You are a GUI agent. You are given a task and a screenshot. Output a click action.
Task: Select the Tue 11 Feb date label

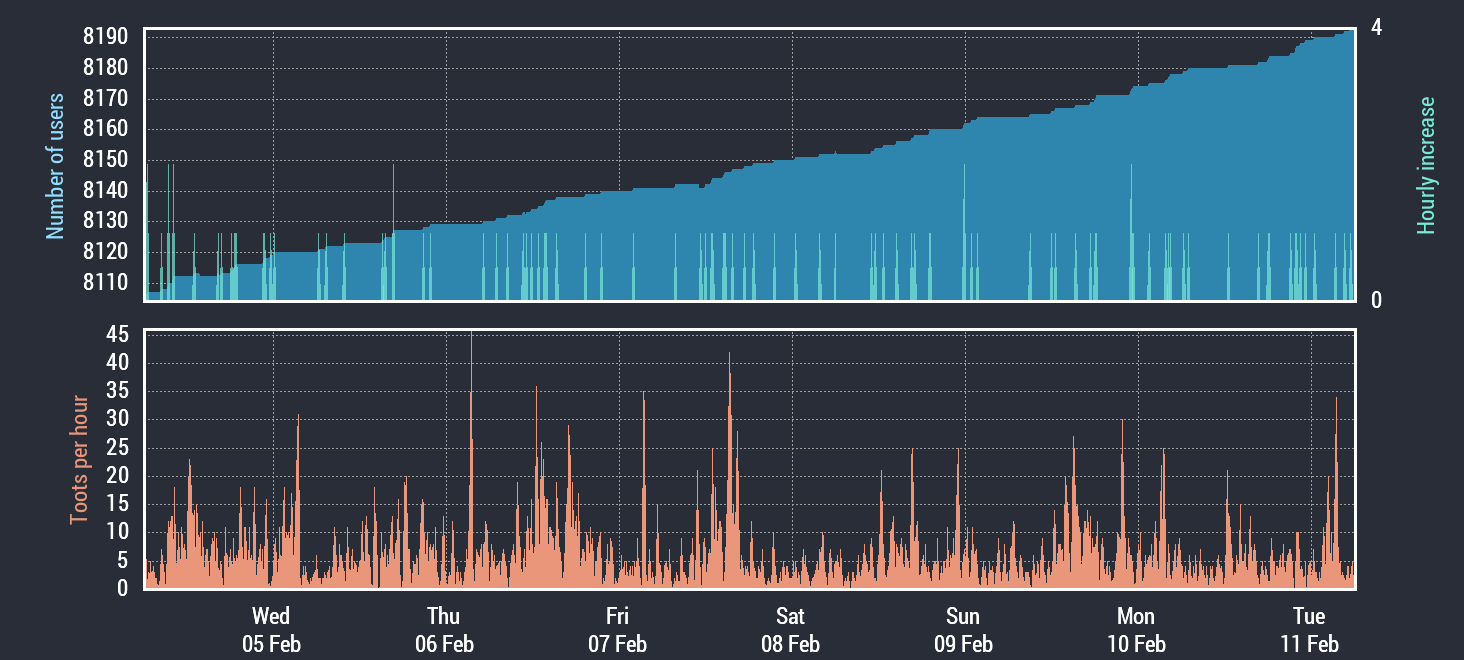tap(1309, 630)
